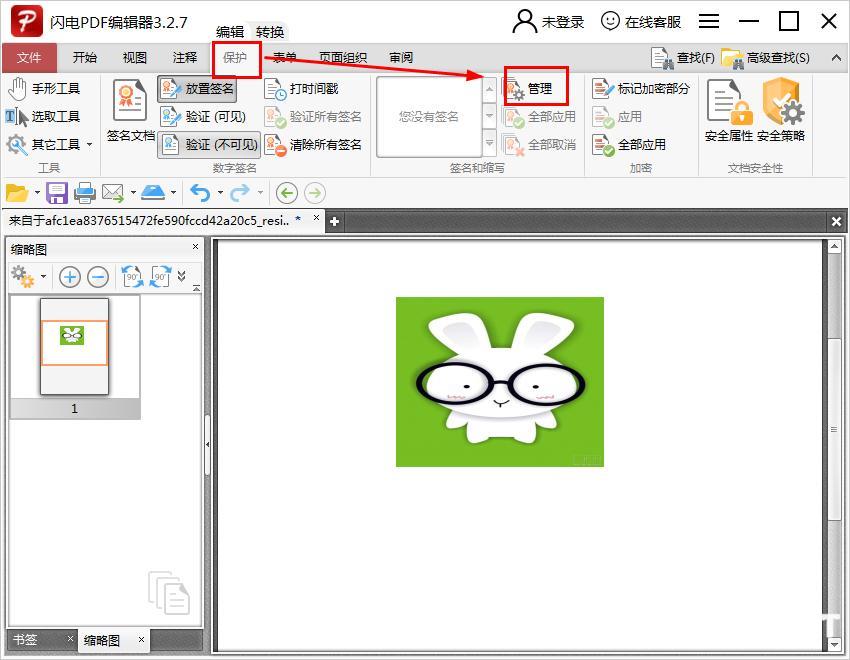Select page 1 thumbnail
This screenshot has height=660, width=850.
coord(75,357)
